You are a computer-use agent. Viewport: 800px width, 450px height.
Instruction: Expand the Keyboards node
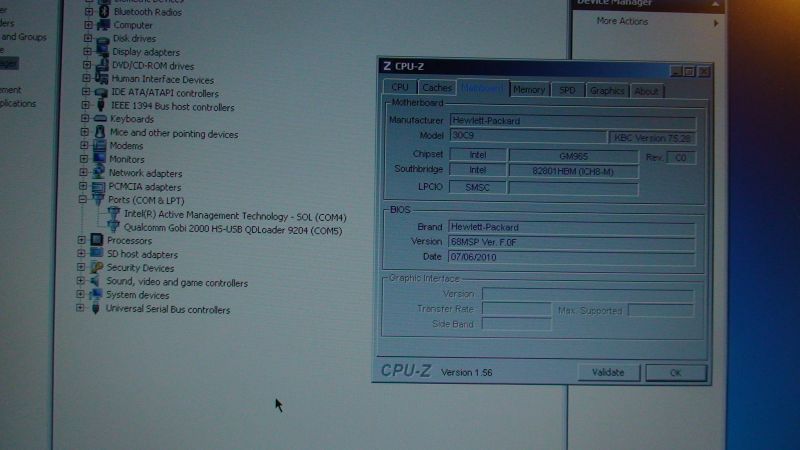[x=85, y=118]
